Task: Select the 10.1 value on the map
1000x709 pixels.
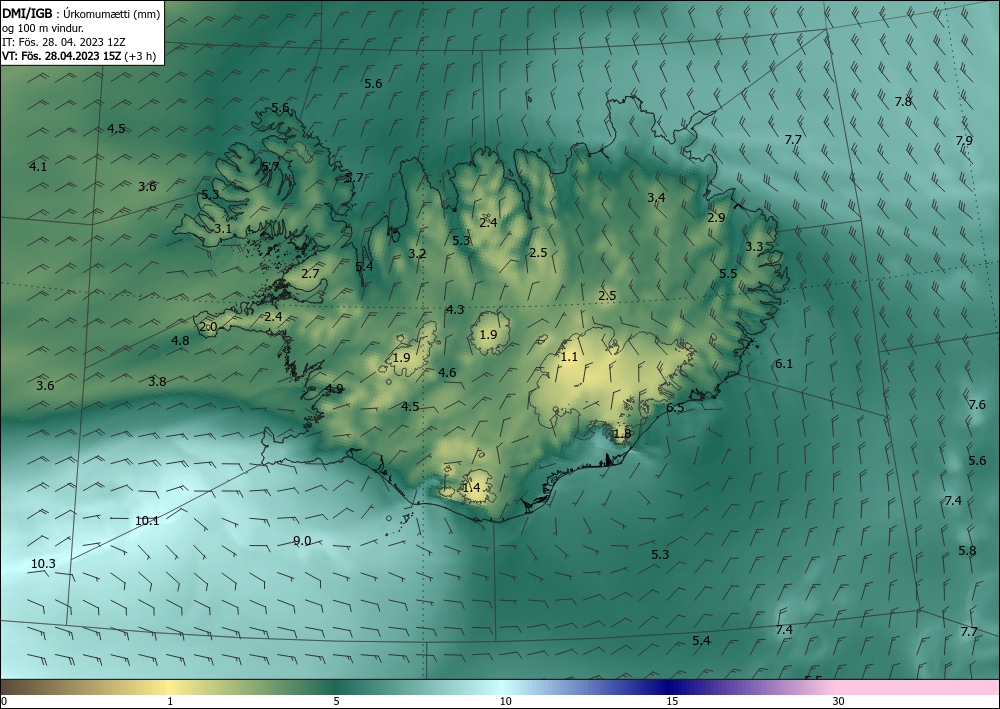Action: coord(147,520)
